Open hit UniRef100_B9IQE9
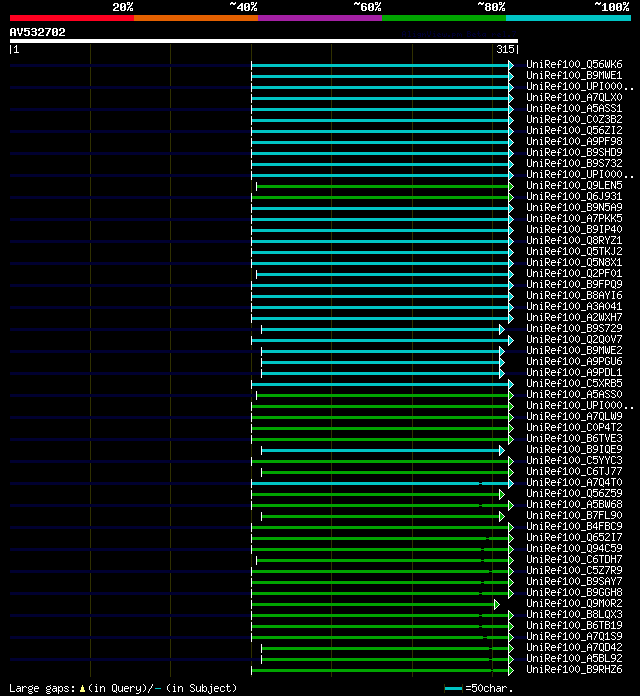The width and height of the screenshot is (640, 696). 574,450
